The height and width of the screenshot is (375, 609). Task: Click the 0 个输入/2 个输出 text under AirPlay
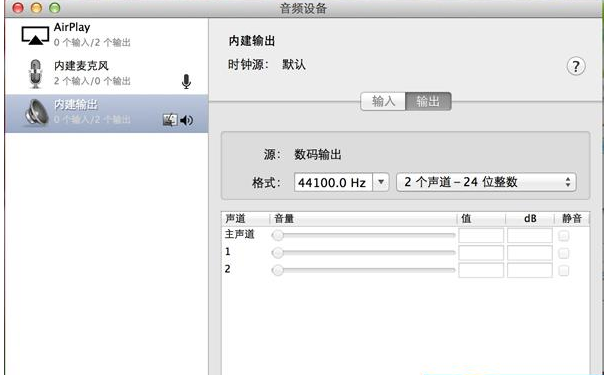click(92, 42)
